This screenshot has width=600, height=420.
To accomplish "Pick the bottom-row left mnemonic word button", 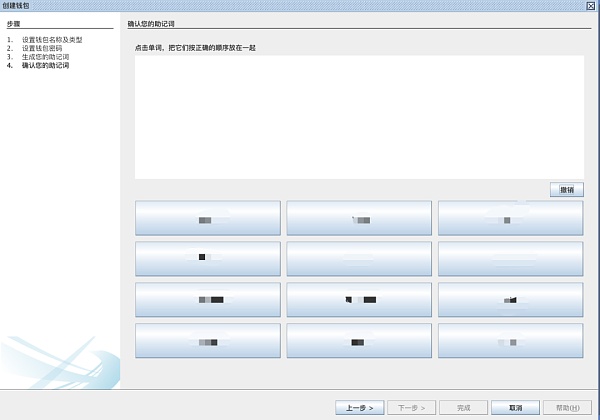I will (207, 341).
